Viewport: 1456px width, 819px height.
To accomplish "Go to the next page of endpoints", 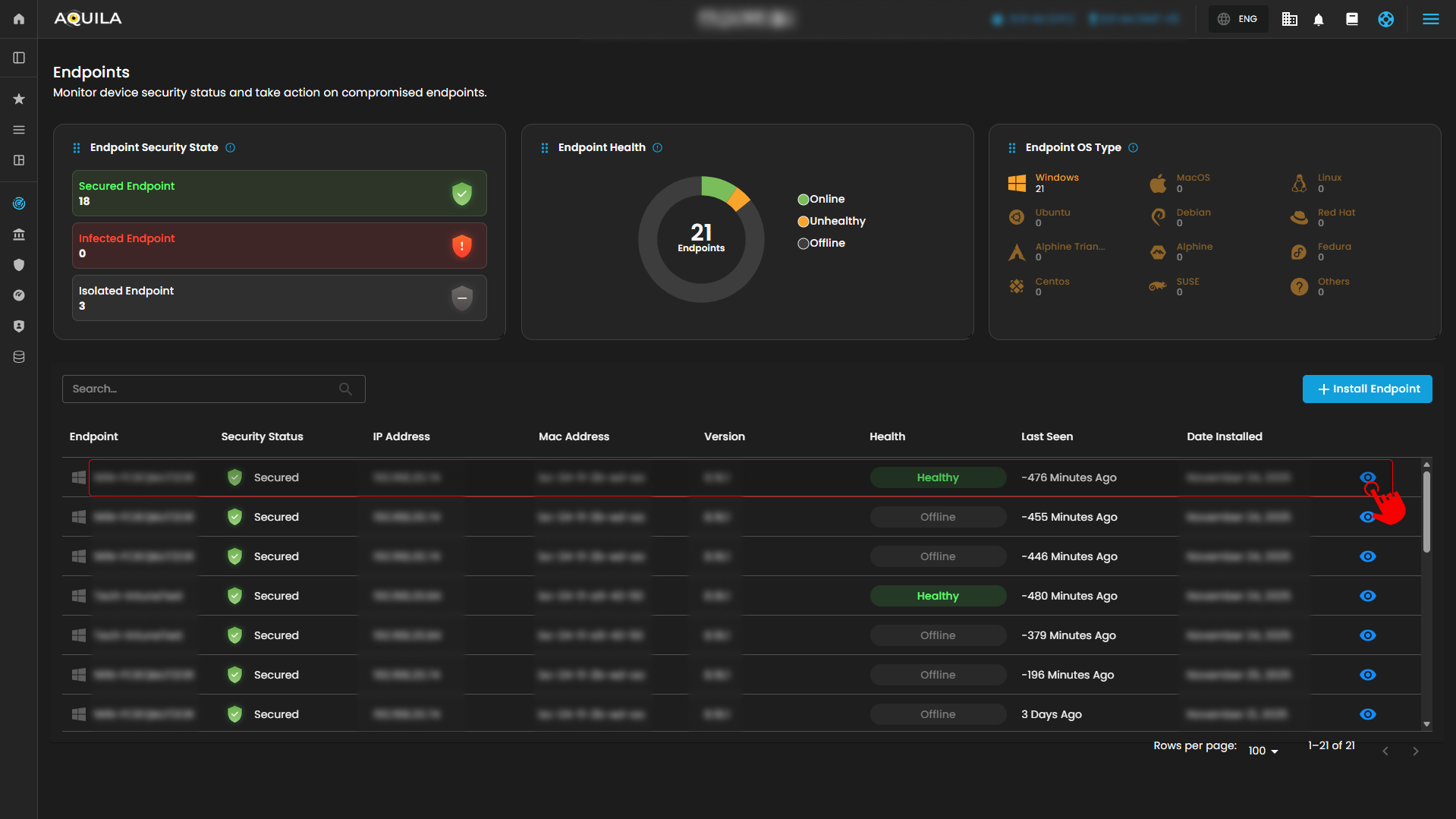I will coord(1415,751).
